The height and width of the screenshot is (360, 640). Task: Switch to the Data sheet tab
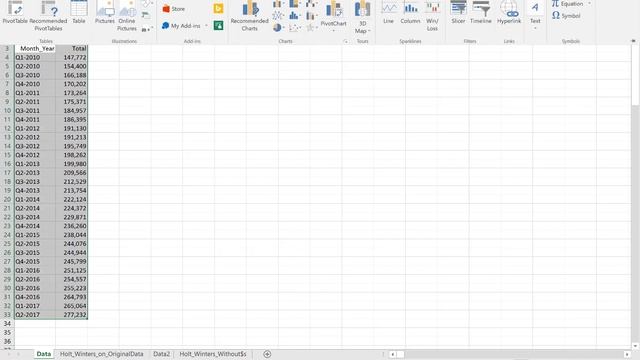tap(44, 354)
